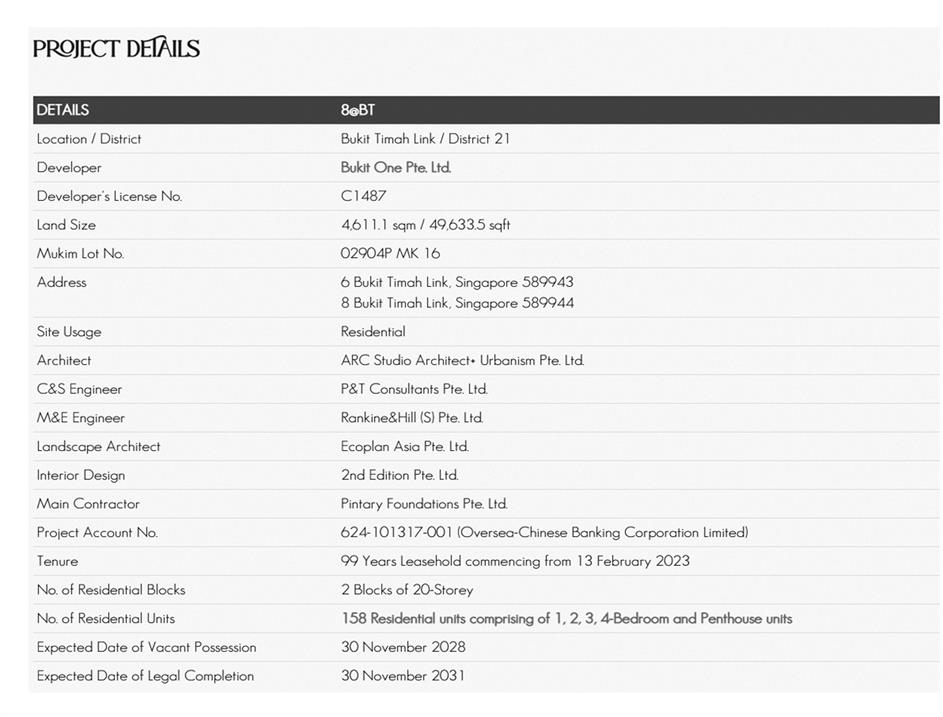The height and width of the screenshot is (717, 943).
Task: Select the 158 Residential units description
Action: tap(566, 619)
